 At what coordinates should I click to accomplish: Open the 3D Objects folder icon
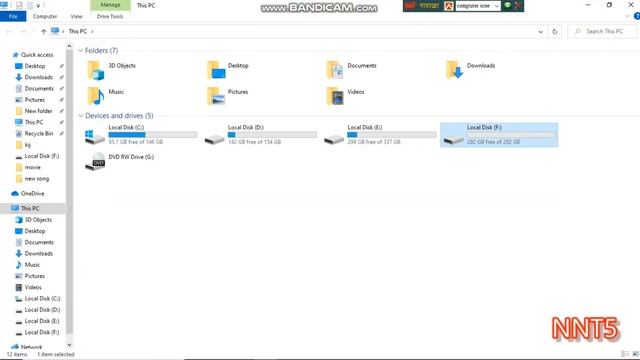(96, 70)
